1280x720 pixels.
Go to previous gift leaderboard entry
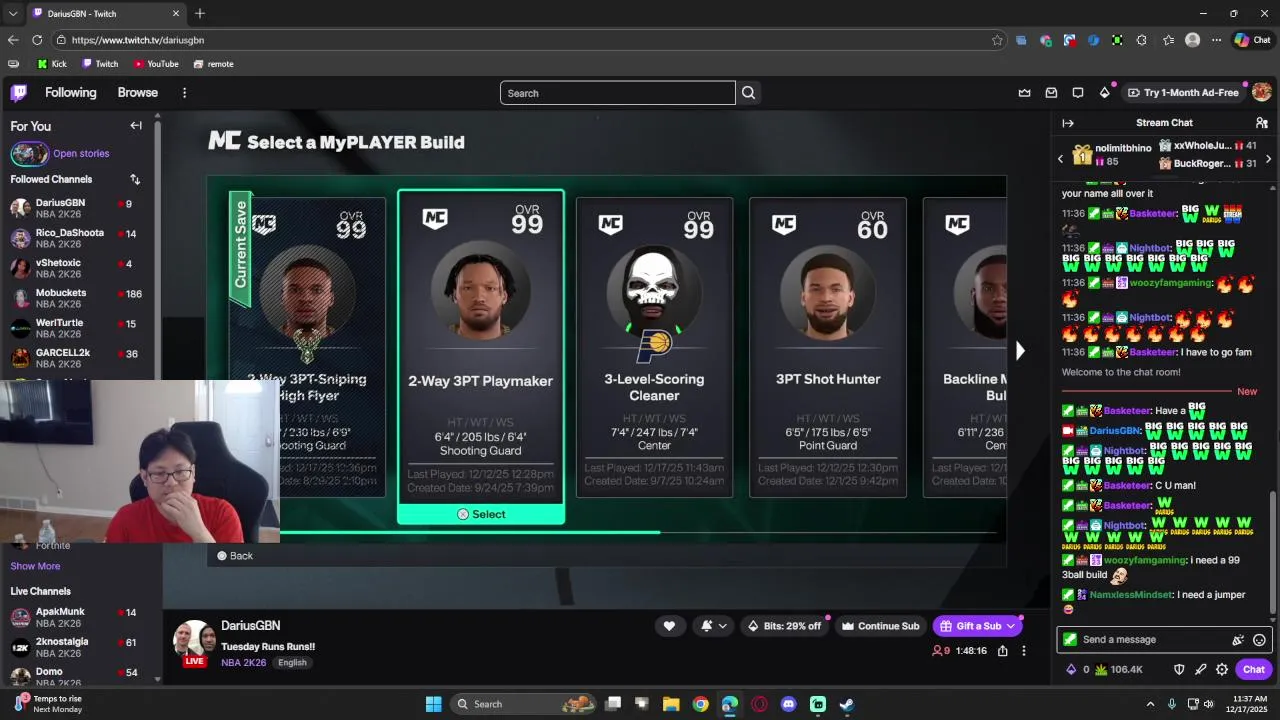[x=1061, y=159]
